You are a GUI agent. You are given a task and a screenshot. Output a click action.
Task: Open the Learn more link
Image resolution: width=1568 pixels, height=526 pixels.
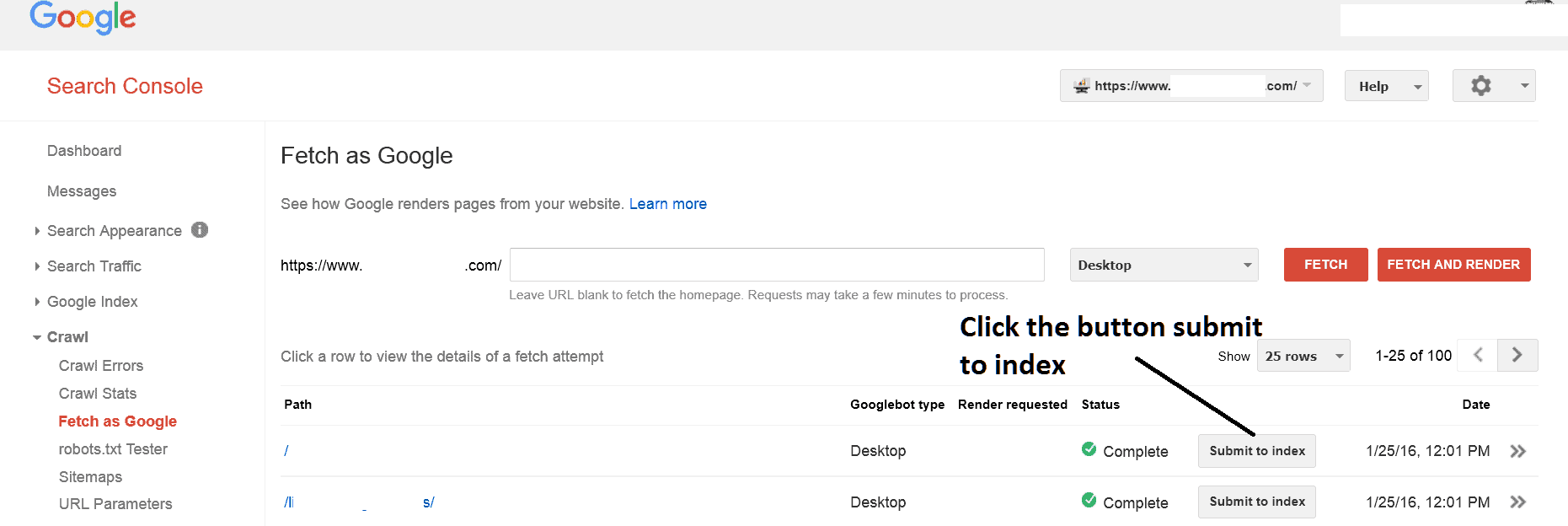pyautogui.click(x=668, y=204)
